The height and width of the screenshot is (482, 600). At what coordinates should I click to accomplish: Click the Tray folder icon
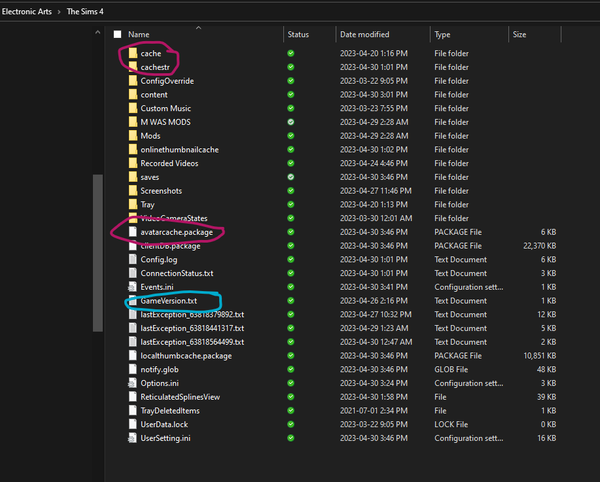133,205
